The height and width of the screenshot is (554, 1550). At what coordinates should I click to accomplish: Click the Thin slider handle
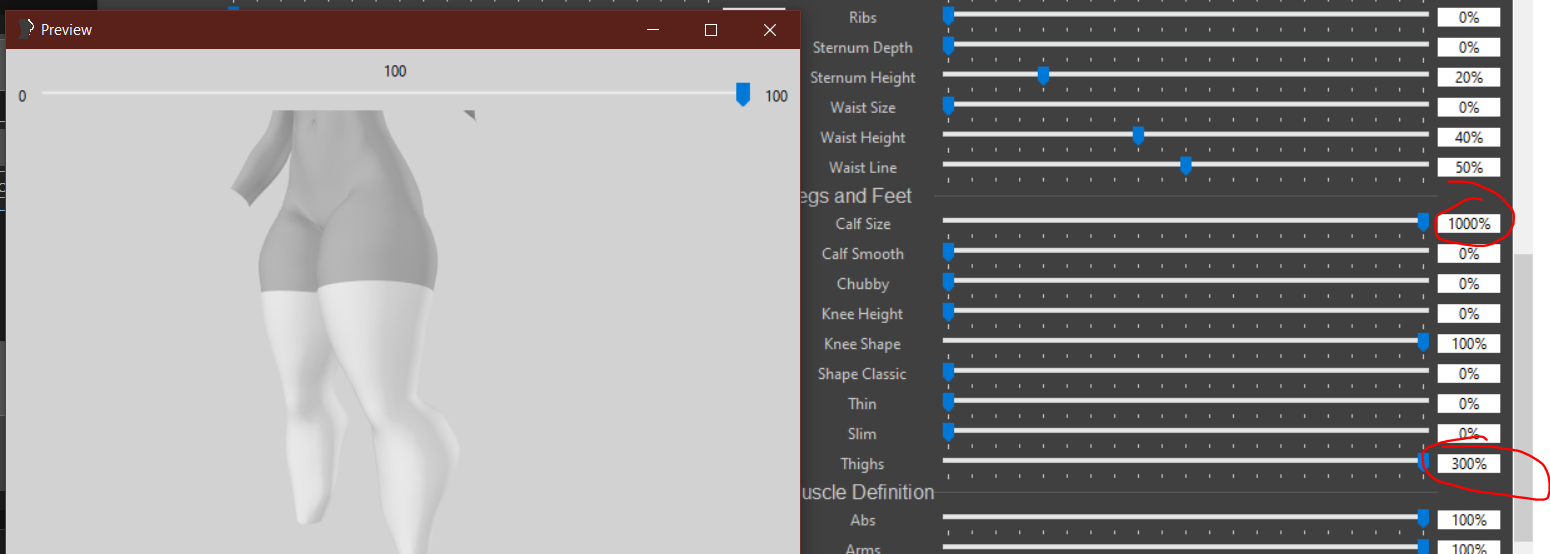[948, 402]
